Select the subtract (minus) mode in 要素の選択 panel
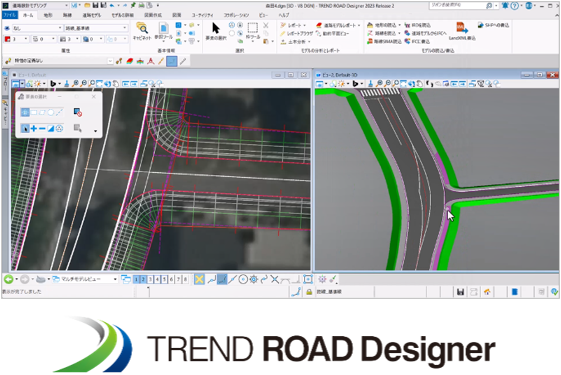The width and height of the screenshot is (561, 375). click(42, 128)
